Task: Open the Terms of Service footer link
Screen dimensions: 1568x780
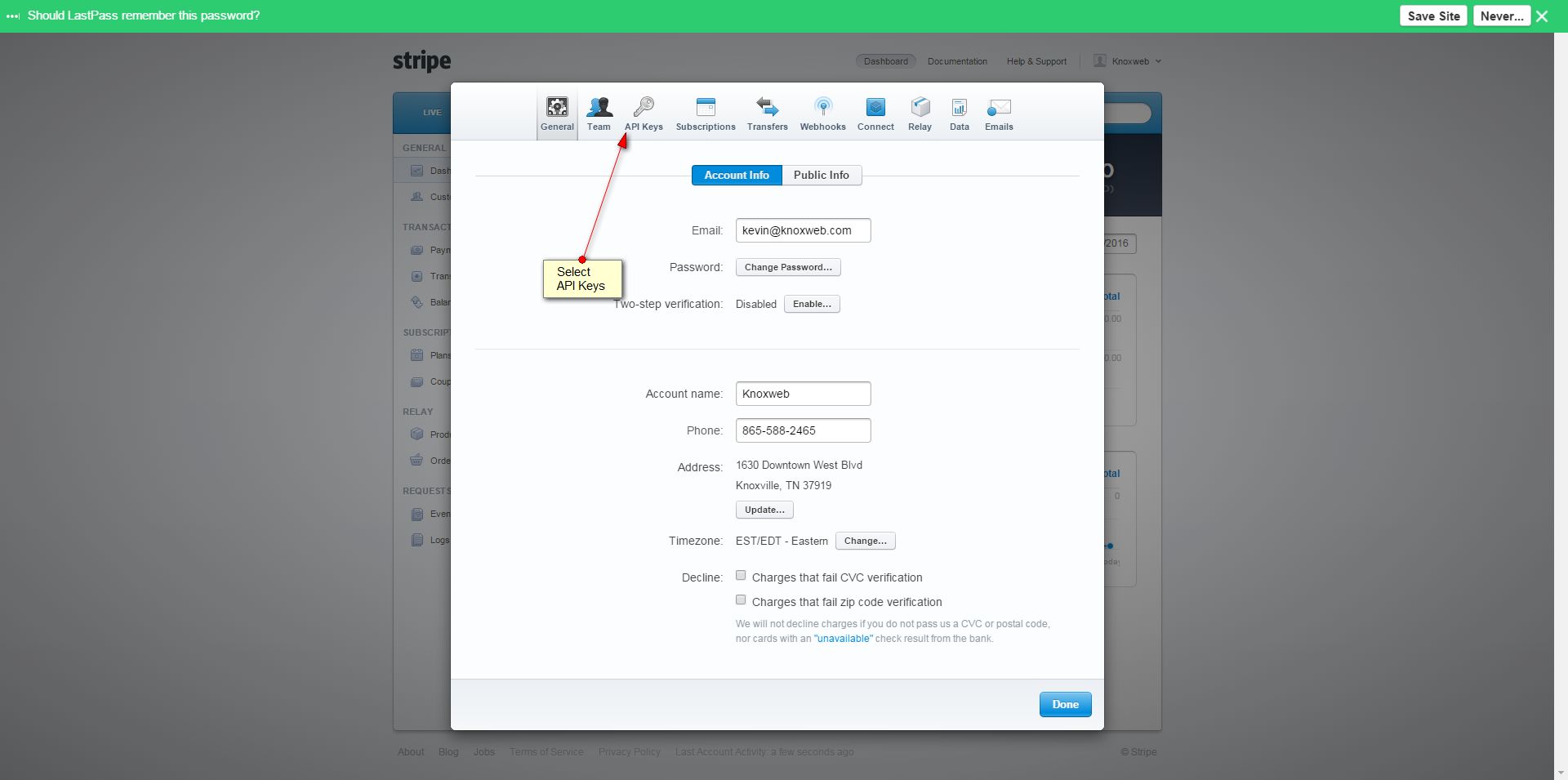Action: tap(546, 752)
